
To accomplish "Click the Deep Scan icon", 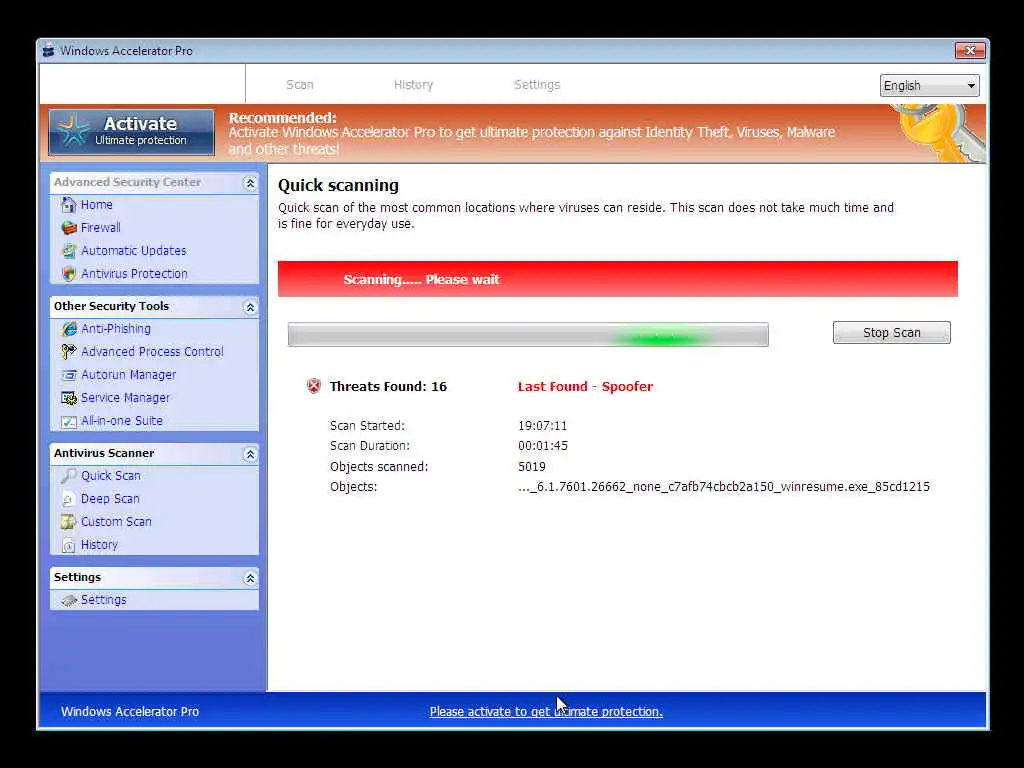I will 69,499.
